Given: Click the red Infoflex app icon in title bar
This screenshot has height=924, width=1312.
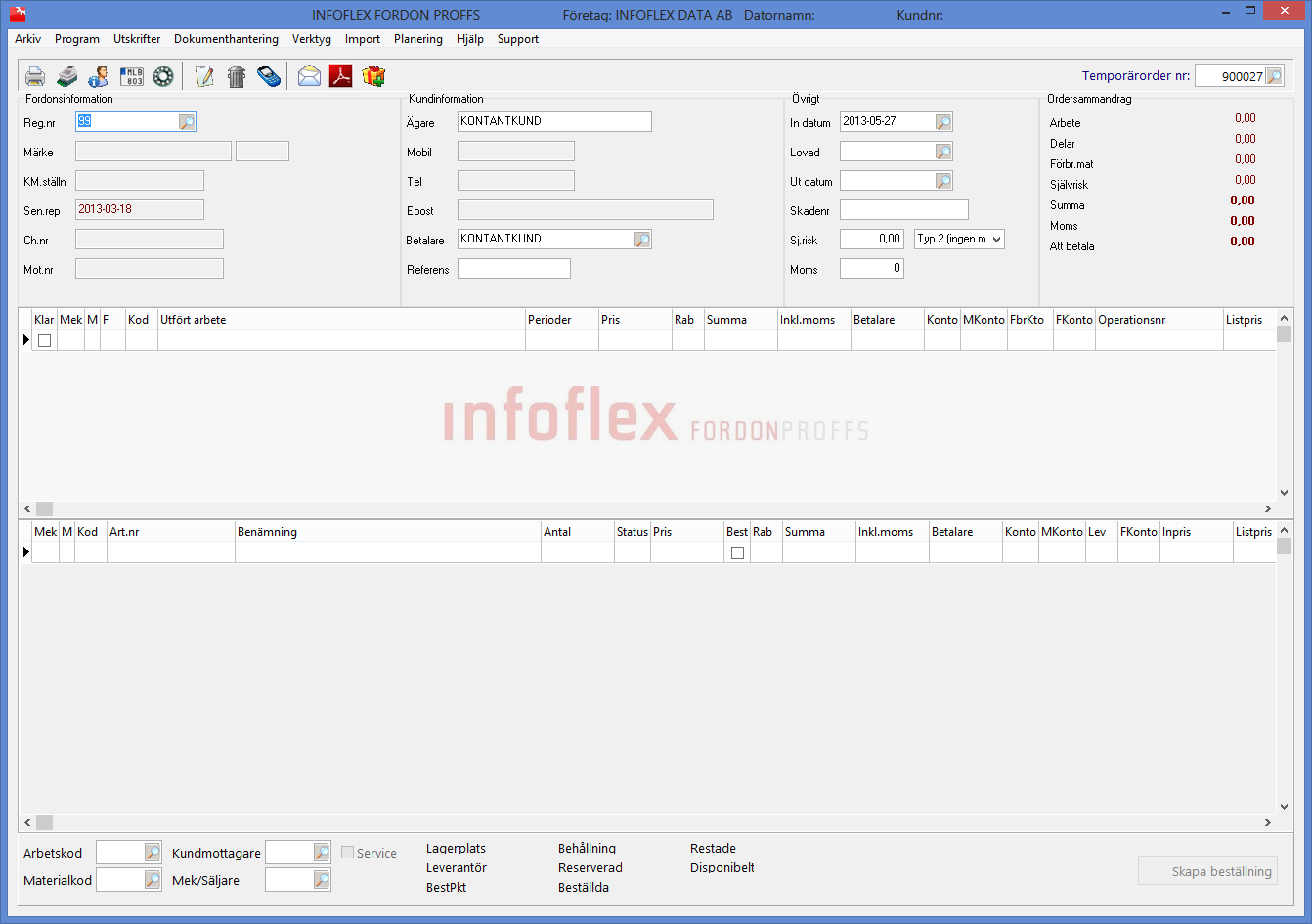Looking at the screenshot, I should [17, 15].
